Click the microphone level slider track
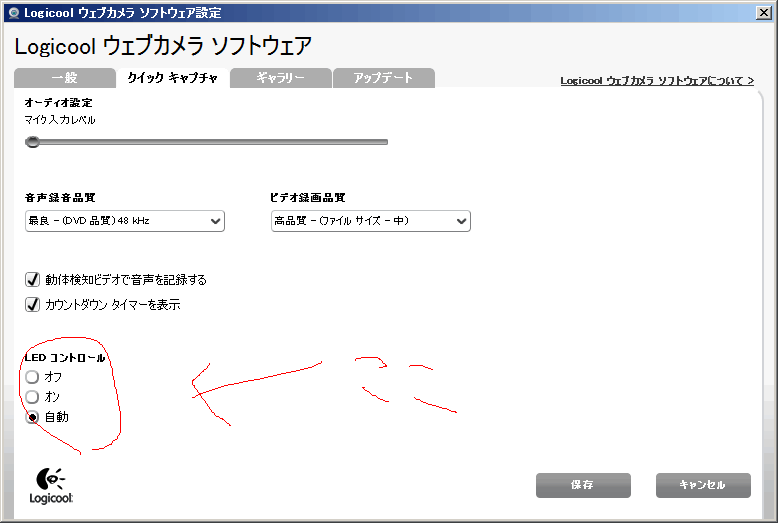Screen dimensions: 778x523 pyautogui.click(x=206, y=142)
